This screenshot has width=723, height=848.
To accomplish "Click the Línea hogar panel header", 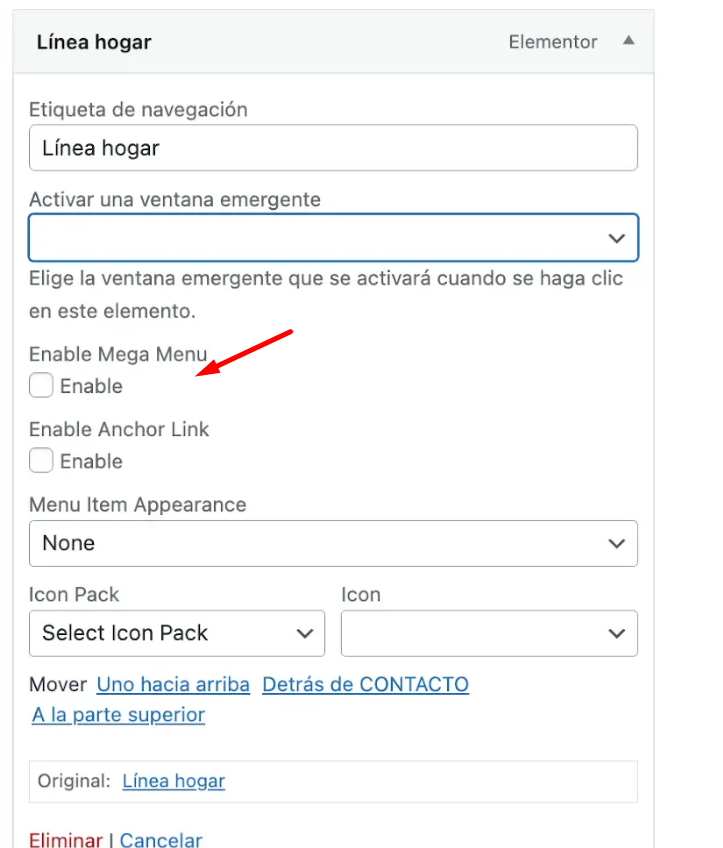I will coord(333,42).
